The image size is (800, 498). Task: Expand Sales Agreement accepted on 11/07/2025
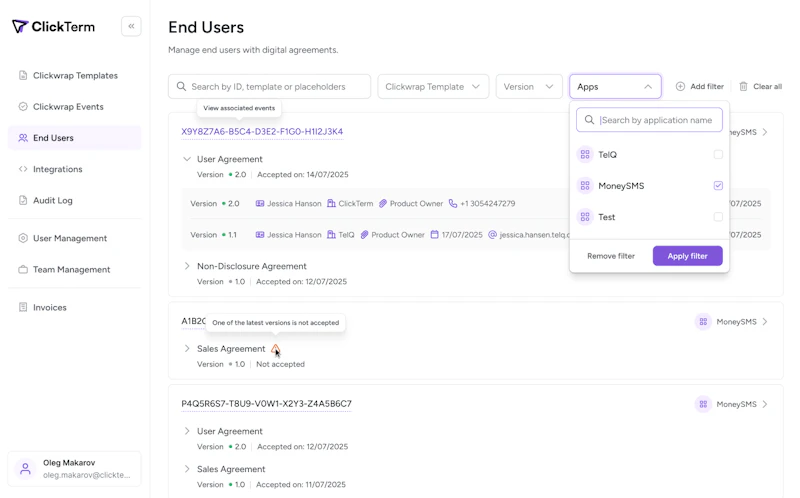click(187, 469)
